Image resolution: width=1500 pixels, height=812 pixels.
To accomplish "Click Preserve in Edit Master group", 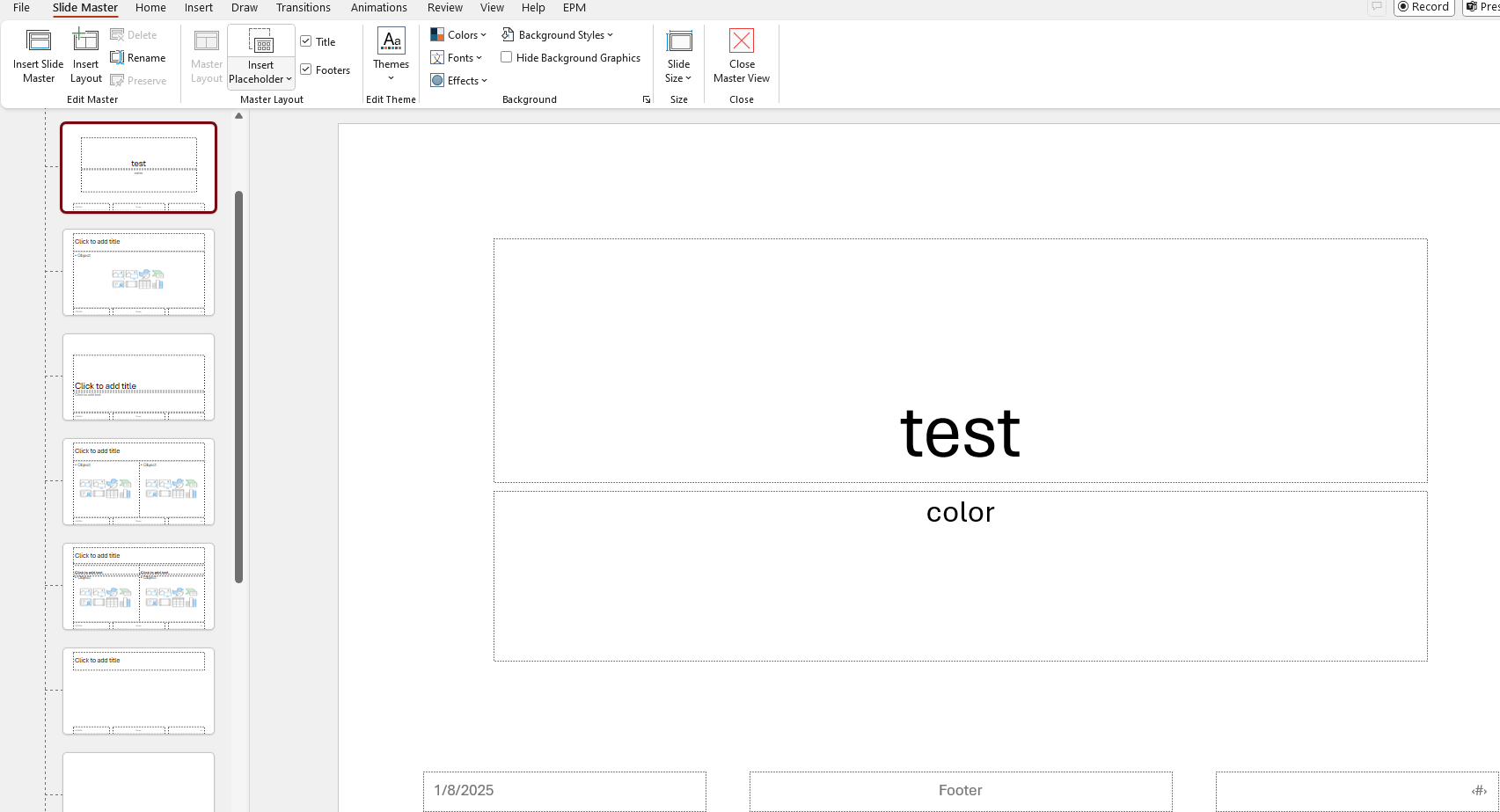I will click(139, 80).
